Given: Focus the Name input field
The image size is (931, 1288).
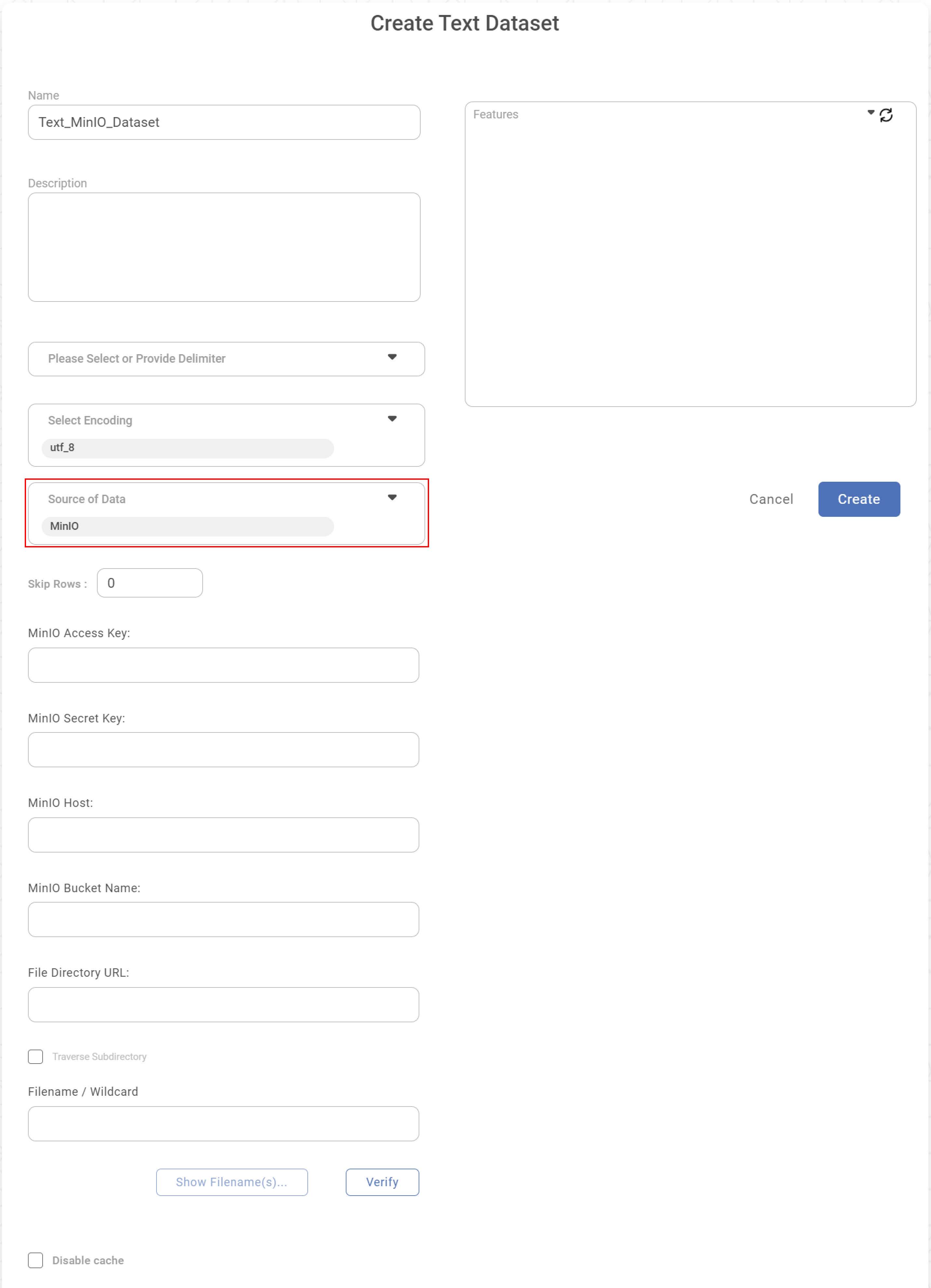Looking at the screenshot, I should [224, 122].
